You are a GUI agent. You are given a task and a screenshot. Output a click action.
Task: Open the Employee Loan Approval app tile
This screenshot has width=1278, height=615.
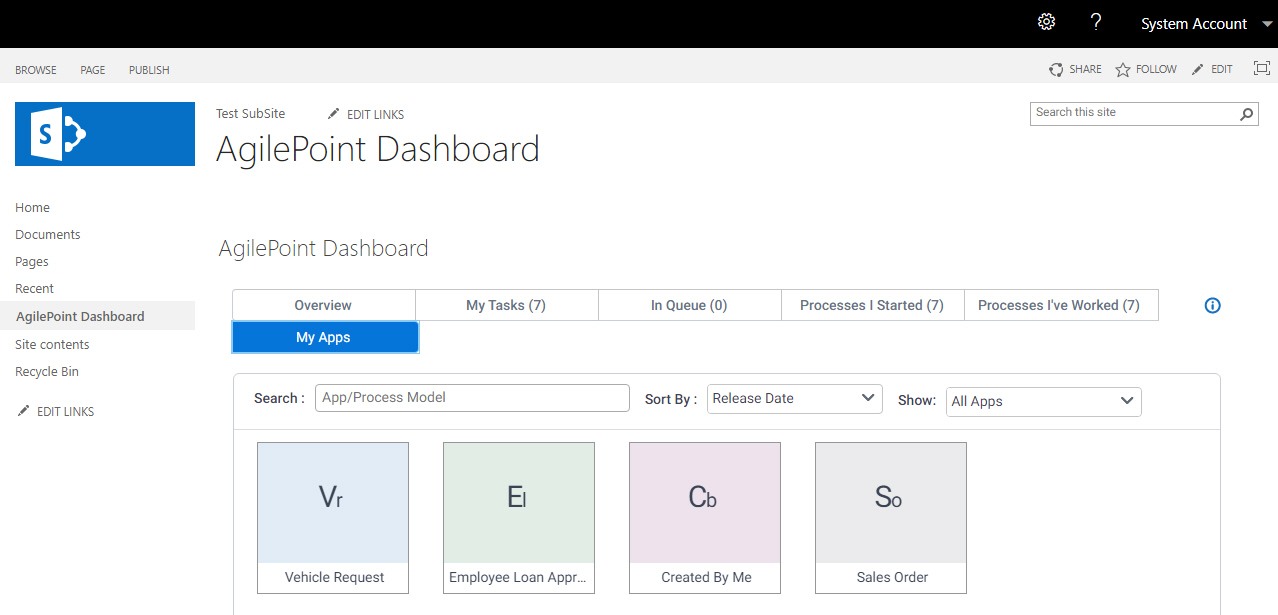tap(519, 518)
